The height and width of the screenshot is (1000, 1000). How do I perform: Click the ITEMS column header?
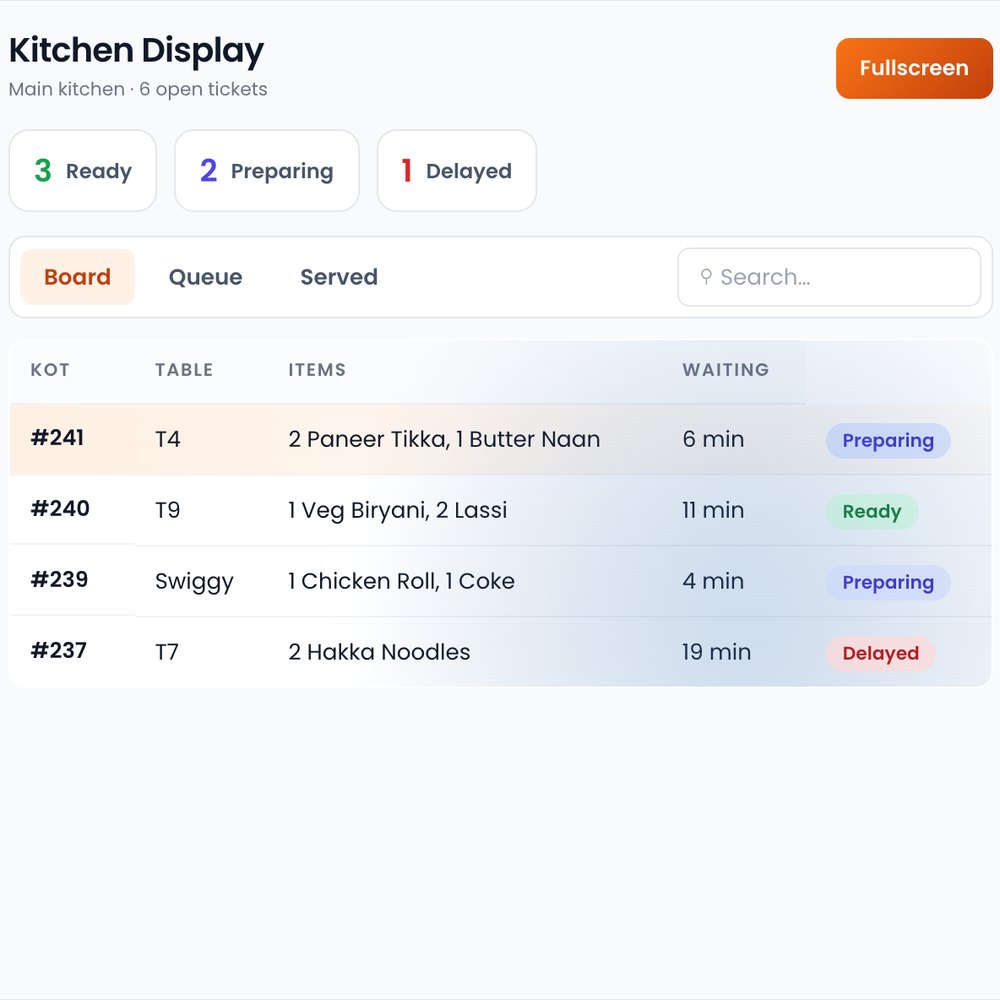click(317, 370)
